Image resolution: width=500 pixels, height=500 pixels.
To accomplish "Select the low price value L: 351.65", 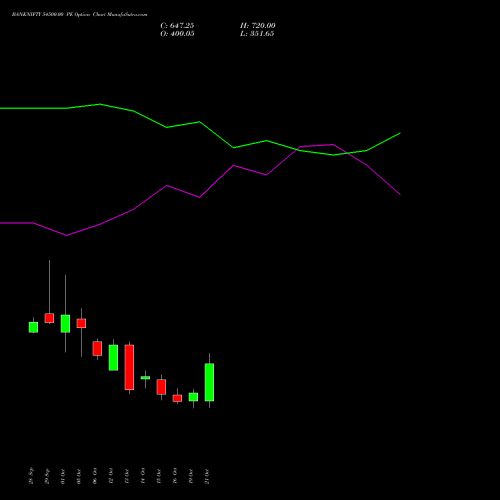I will coord(257,34).
